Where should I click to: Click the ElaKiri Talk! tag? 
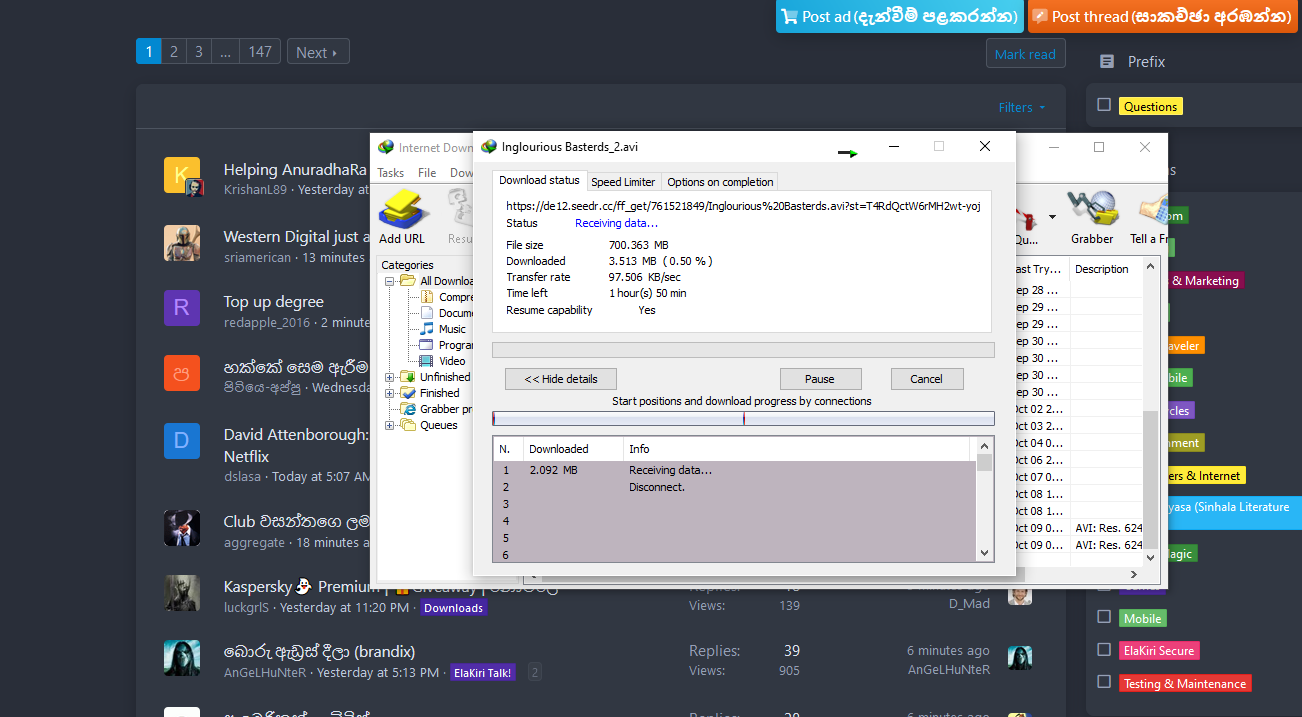click(x=484, y=673)
